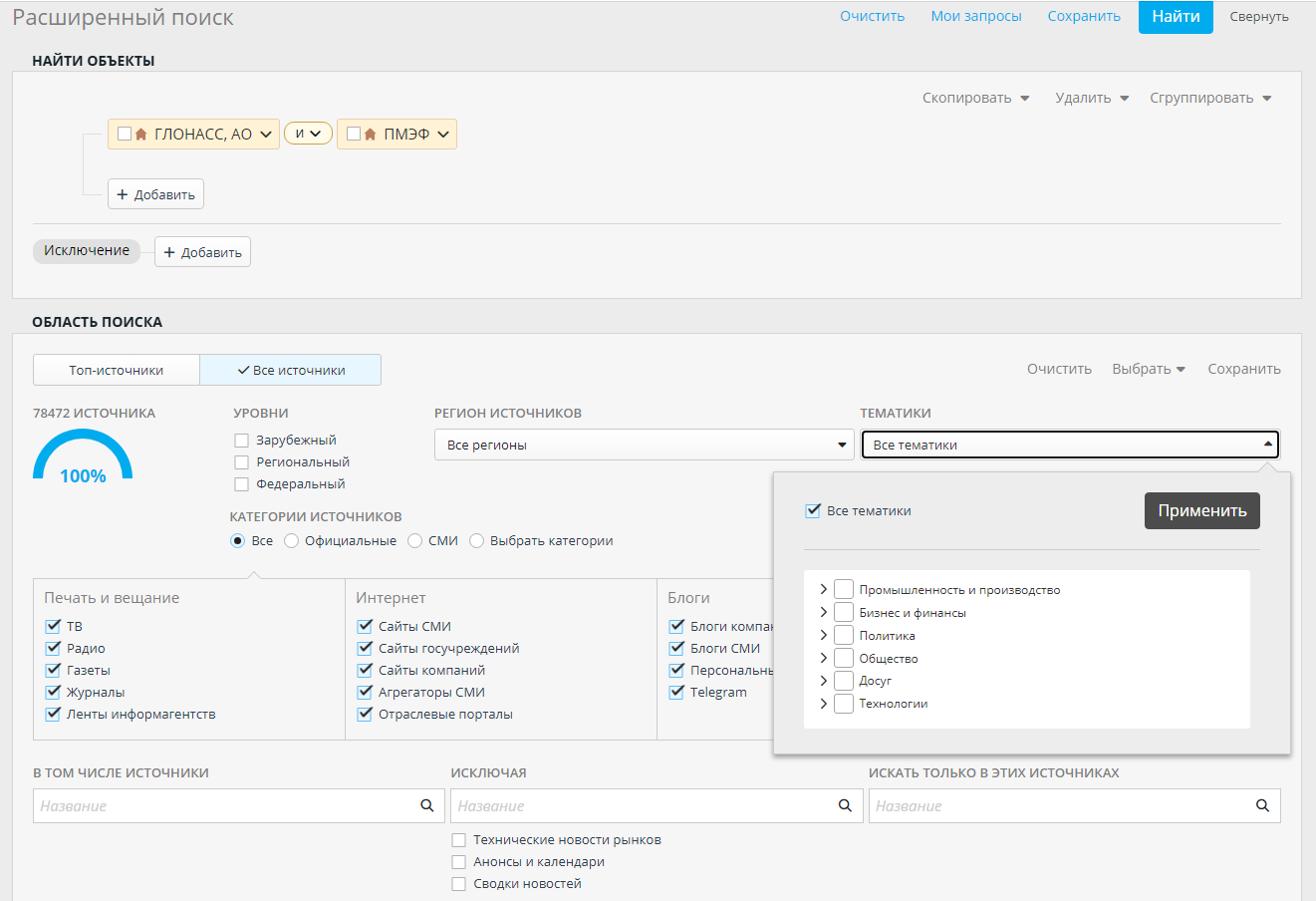
Task: Enable the Зарубежный level checkbox
Action: click(241, 441)
